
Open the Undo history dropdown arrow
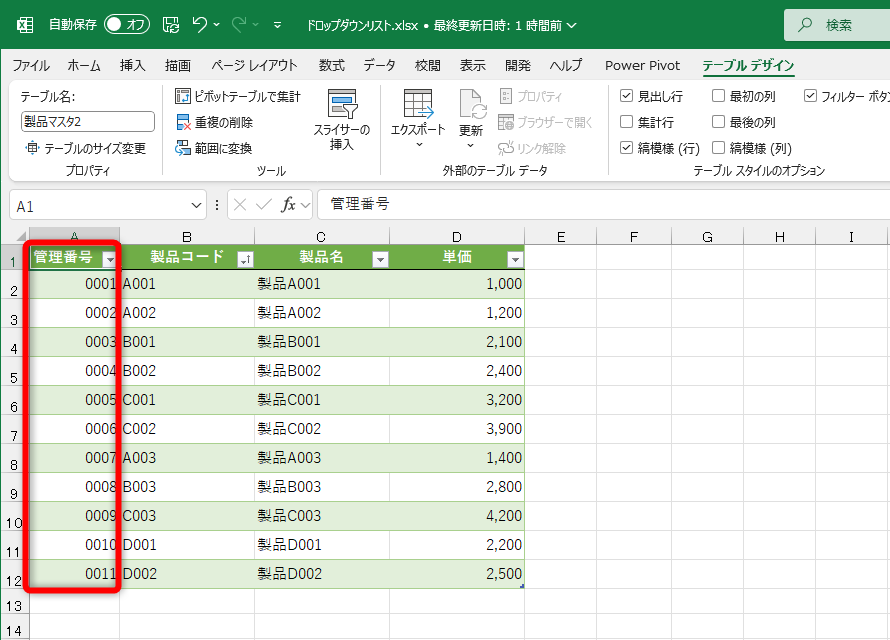tap(216, 25)
